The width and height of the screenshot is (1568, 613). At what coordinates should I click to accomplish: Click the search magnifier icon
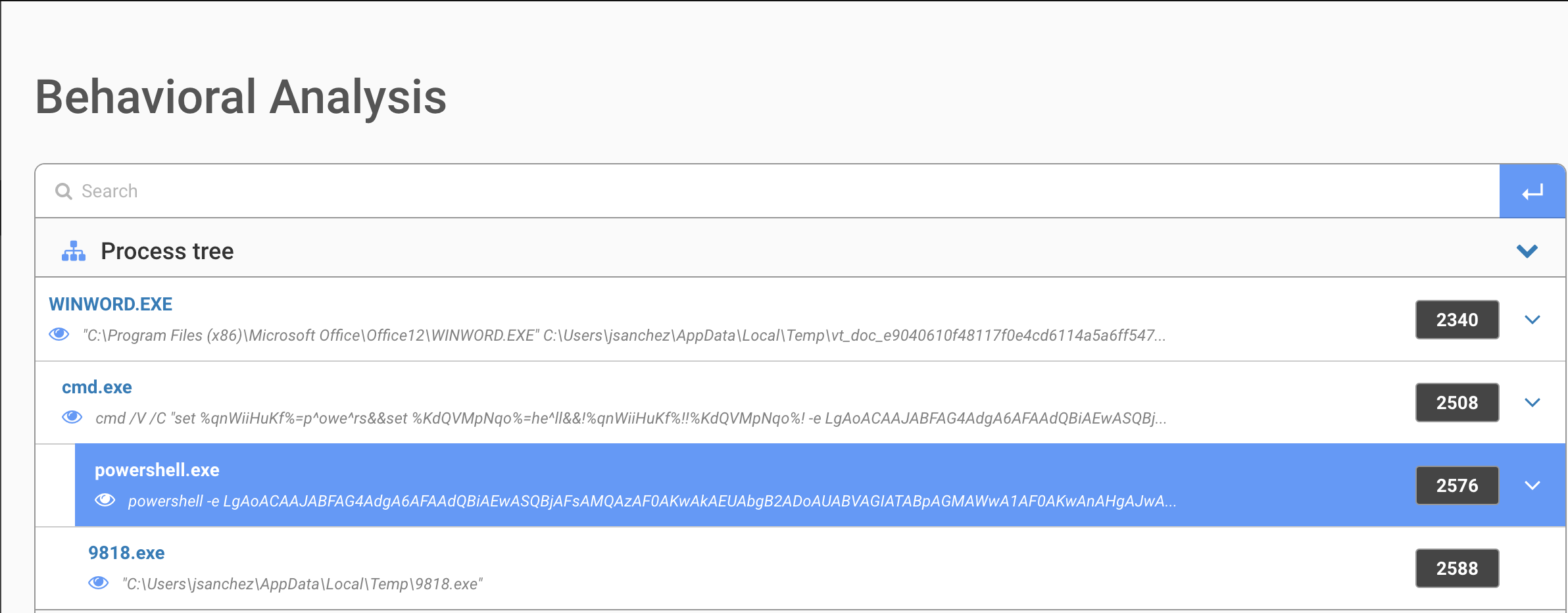64,191
